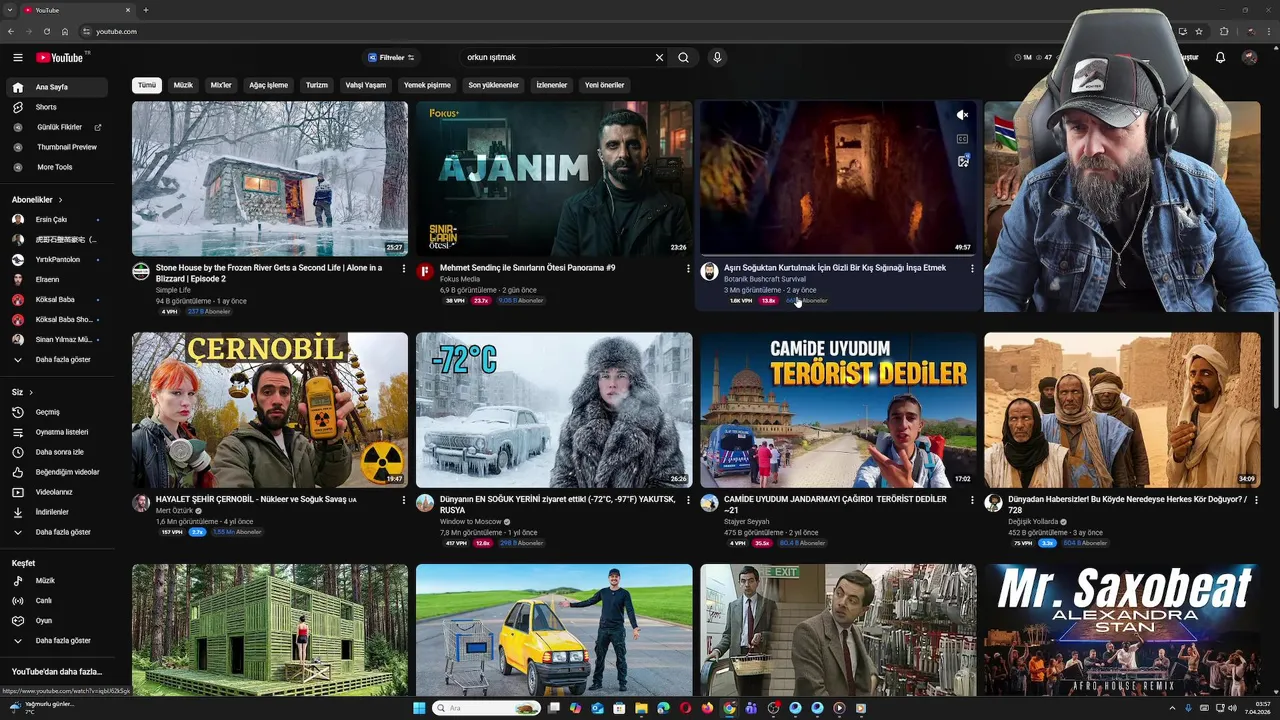Open Günlük Fikirler sidebar link
The height and width of the screenshot is (720, 1280).
click(55, 127)
